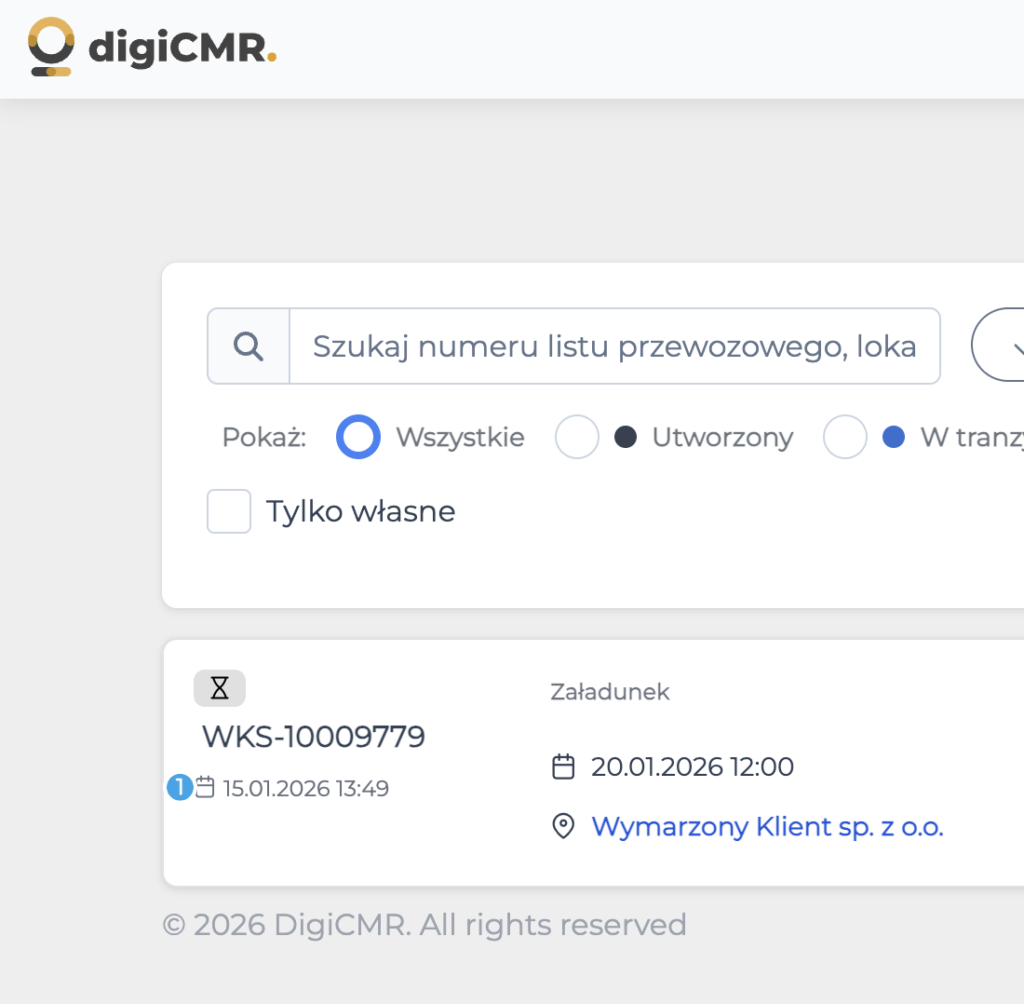Image resolution: width=1024 pixels, height=1004 pixels.
Task: Click the digiCMR logo icon
Action: (x=51, y=46)
